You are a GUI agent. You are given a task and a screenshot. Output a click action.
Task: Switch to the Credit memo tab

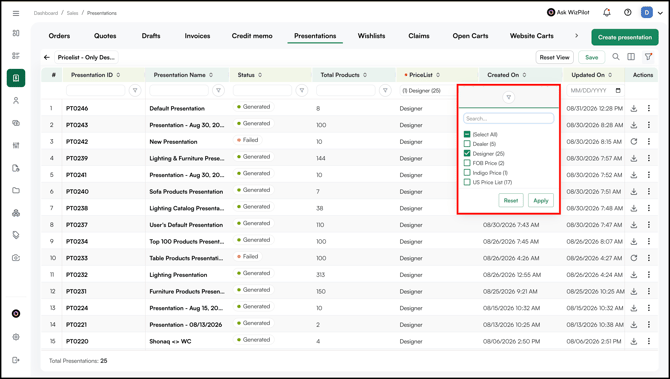click(x=252, y=36)
